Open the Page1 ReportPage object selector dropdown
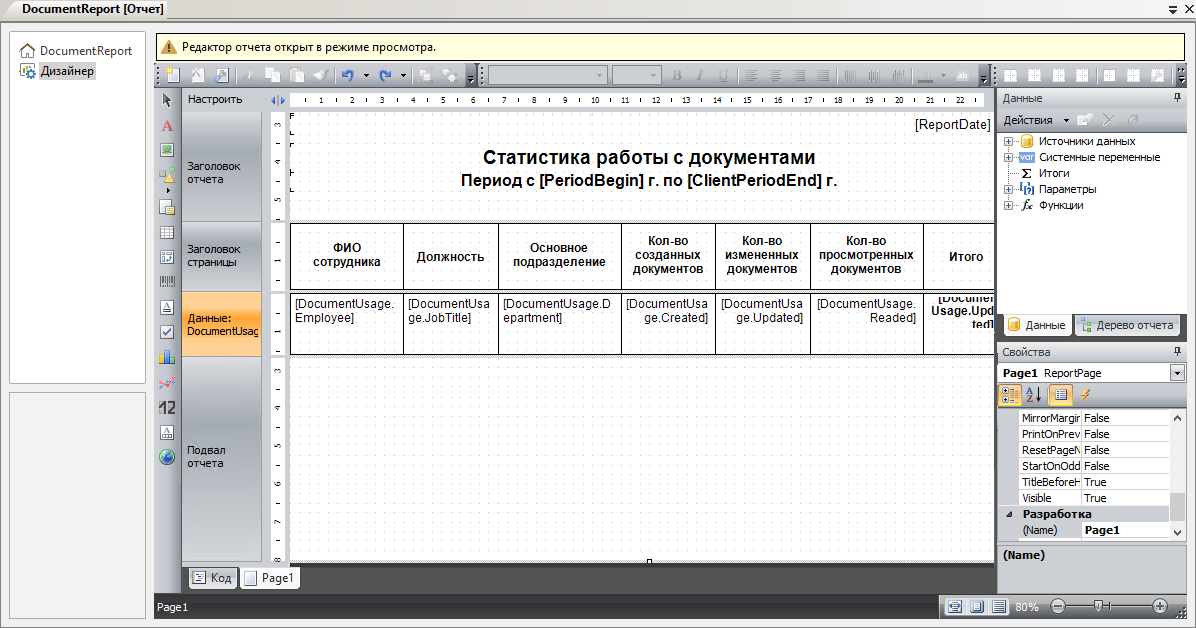Viewport: 1196px width, 628px height. [1177, 373]
